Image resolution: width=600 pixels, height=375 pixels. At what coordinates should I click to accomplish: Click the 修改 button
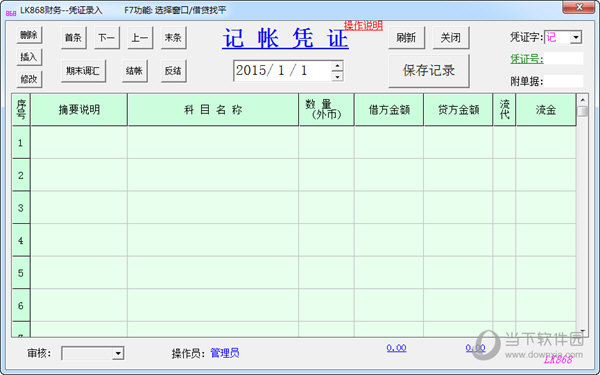[x=29, y=79]
